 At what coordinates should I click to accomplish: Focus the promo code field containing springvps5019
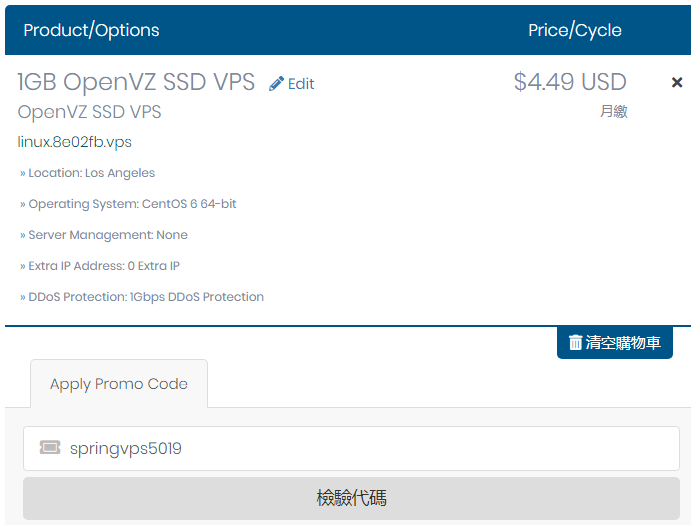tap(351, 448)
